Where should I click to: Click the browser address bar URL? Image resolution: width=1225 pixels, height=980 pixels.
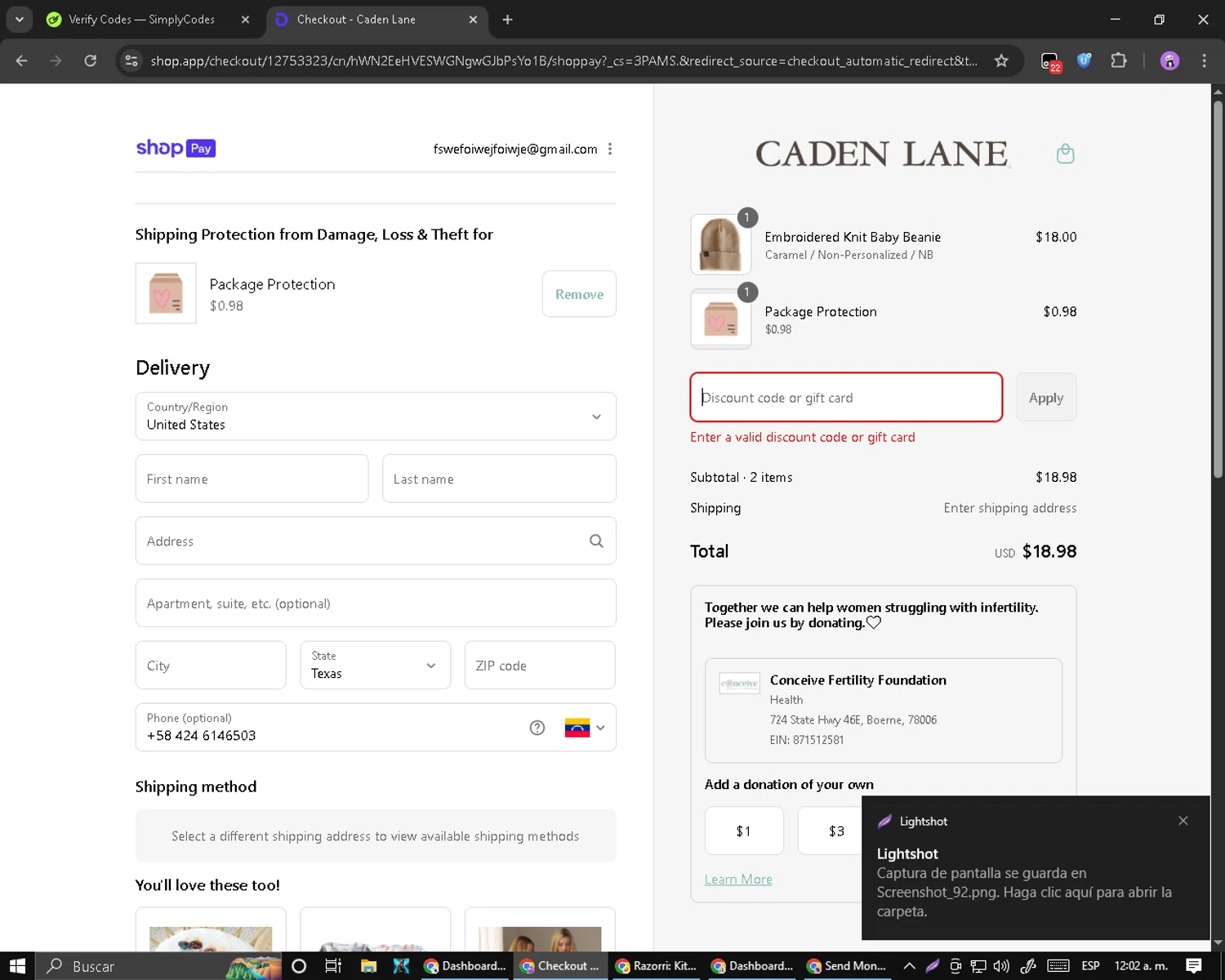[x=563, y=60]
